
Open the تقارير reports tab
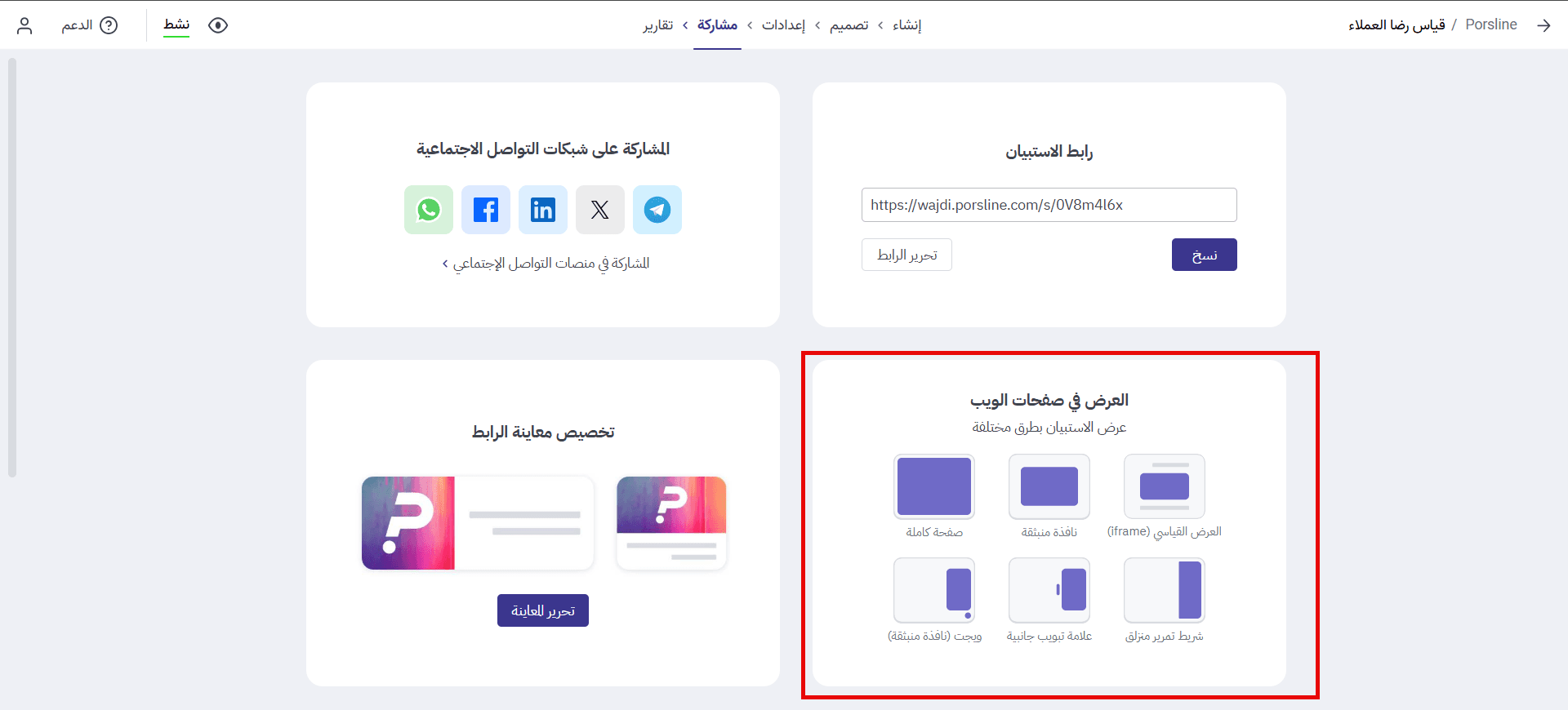pos(658,25)
